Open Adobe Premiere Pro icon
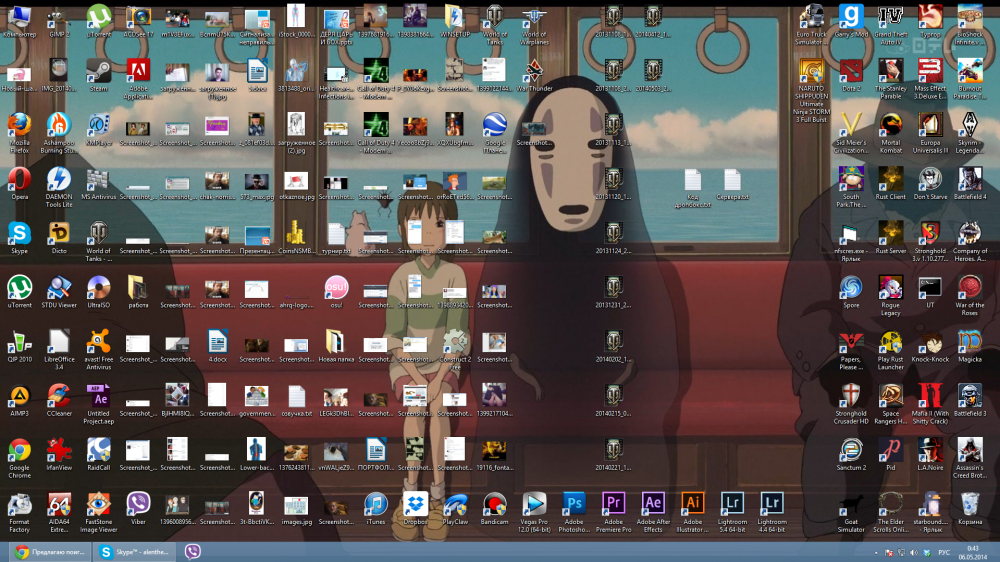1000x562 pixels. 613,513
